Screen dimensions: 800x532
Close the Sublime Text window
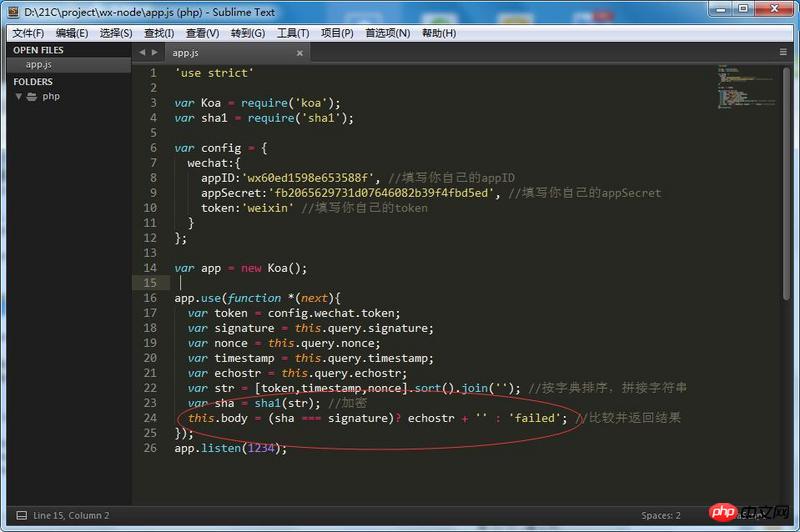point(774,9)
